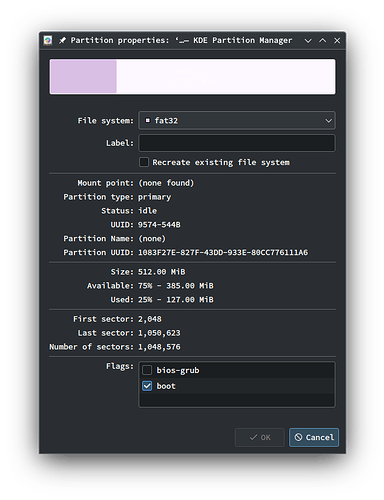Image resolution: width=384 pixels, height=500 pixels.
Task: Click the fat32 file system color marker
Action: 147,120
